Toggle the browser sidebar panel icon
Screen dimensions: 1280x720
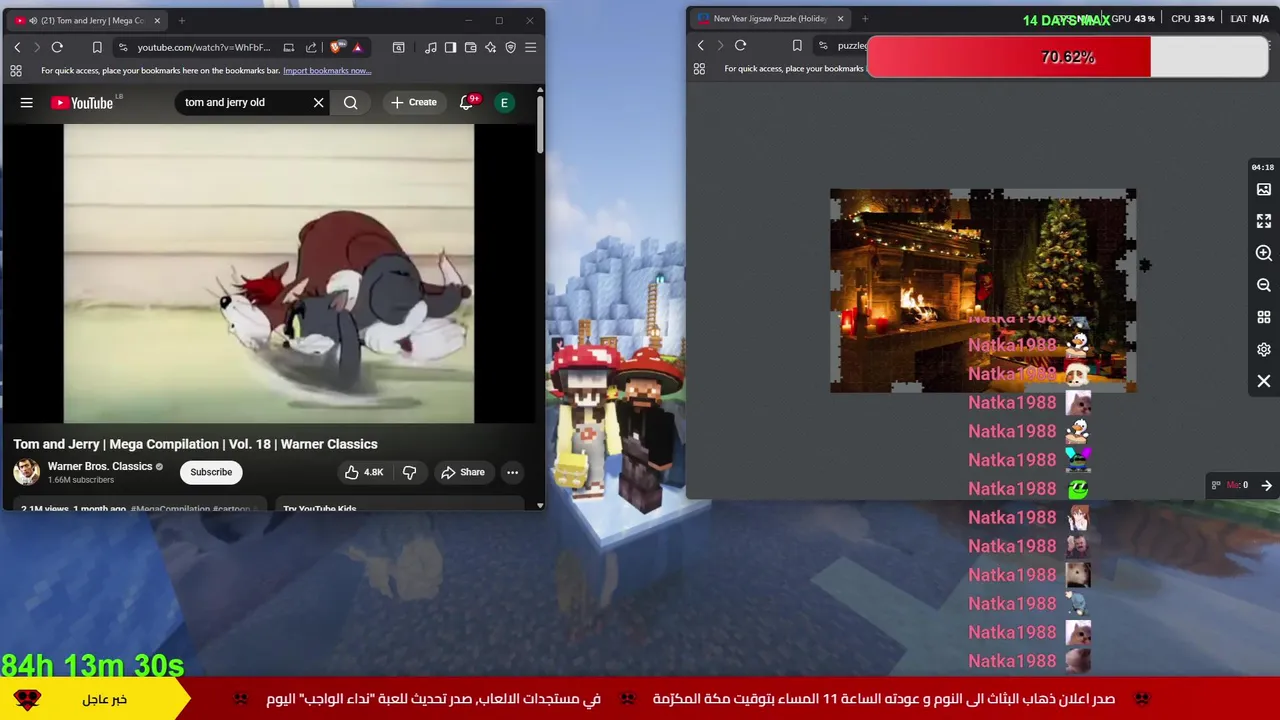coord(451,47)
